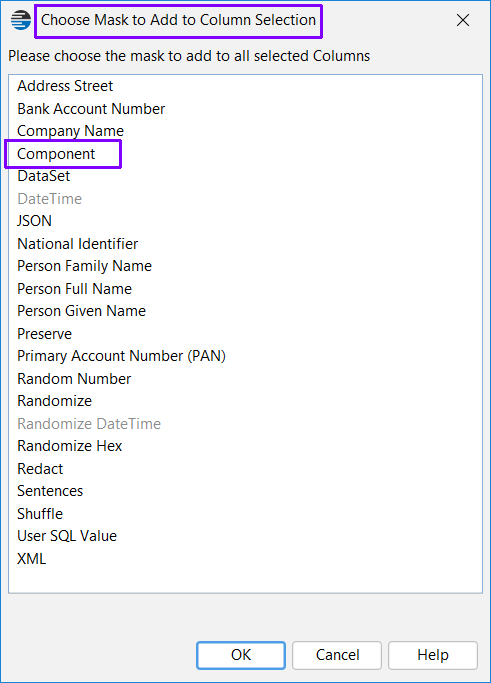The width and height of the screenshot is (491, 683).
Task: Select Company Name mask option
Action: [x=70, y=131]
